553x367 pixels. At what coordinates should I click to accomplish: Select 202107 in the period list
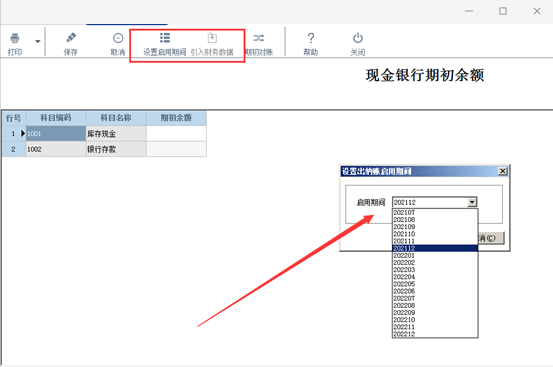[x=435, y=213]
